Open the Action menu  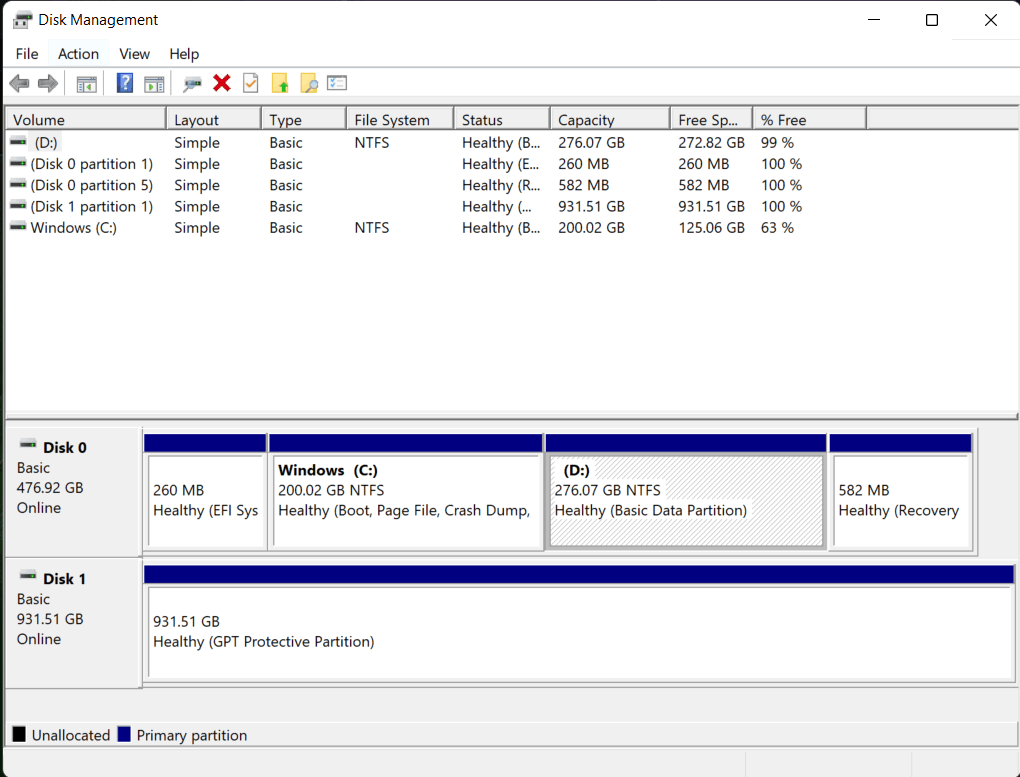click(x=78, y=54)
